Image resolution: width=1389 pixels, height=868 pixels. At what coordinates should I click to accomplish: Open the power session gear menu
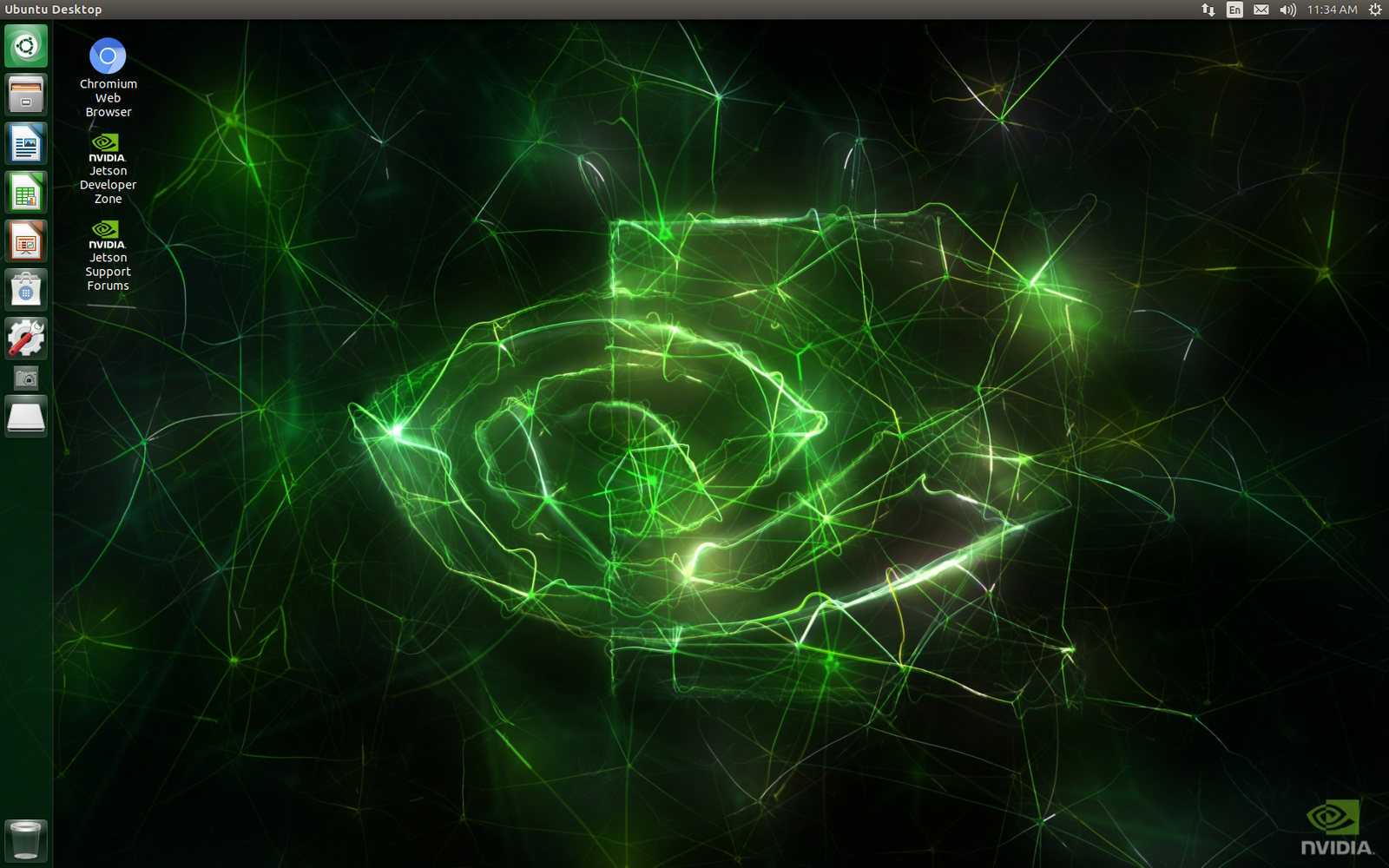[x=1374, y=10]
